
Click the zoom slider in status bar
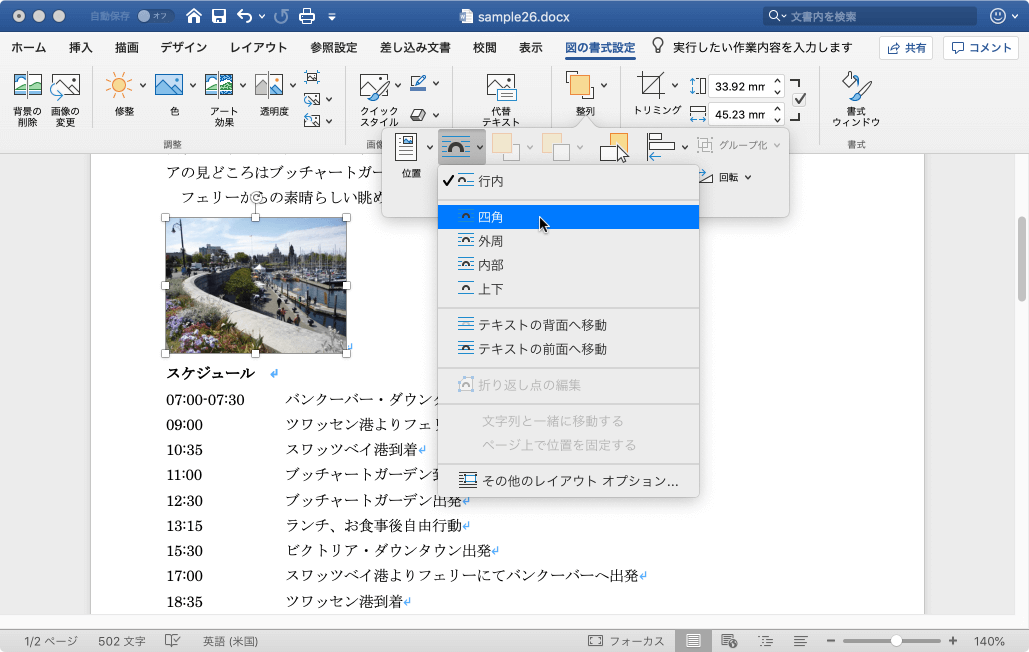click(896, 640)
